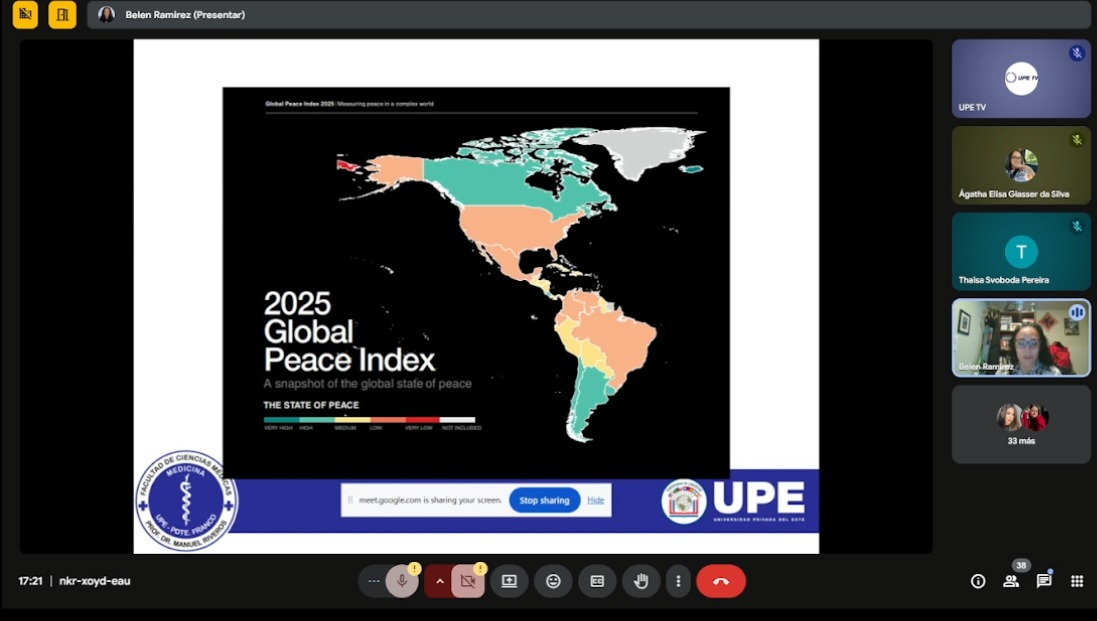Open the emoji reactions picker
1097x621 pixels.
pyautogui.click(x=553, y=580)
